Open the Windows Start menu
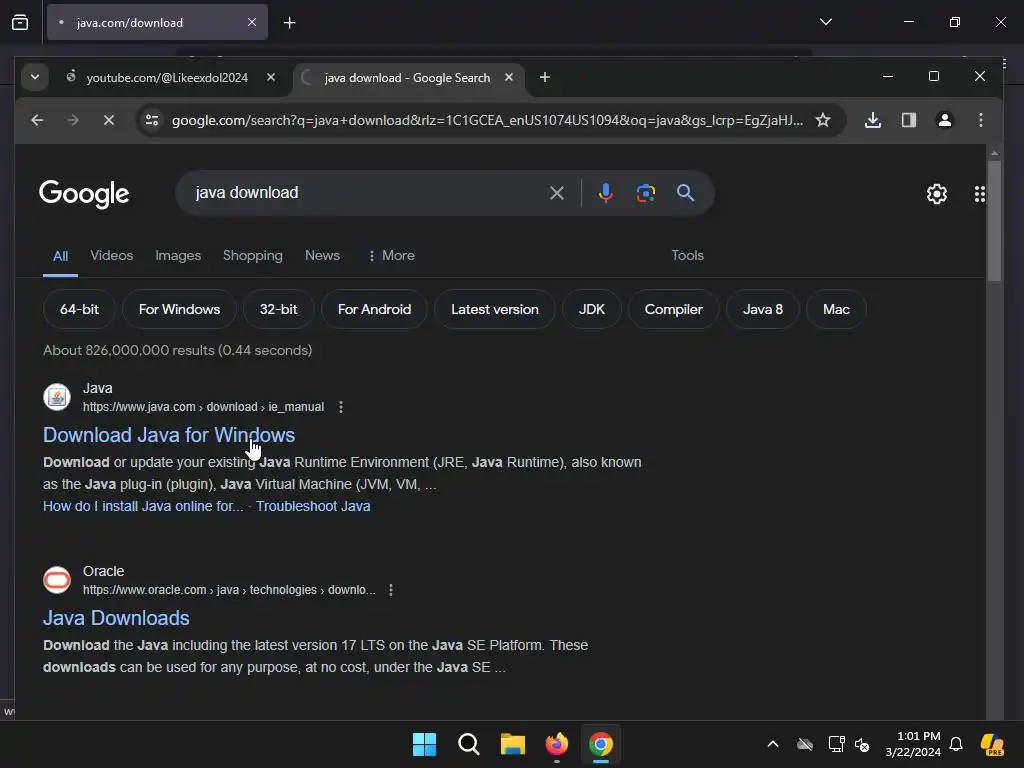1024x768 pixels. (x=424, y=744)
